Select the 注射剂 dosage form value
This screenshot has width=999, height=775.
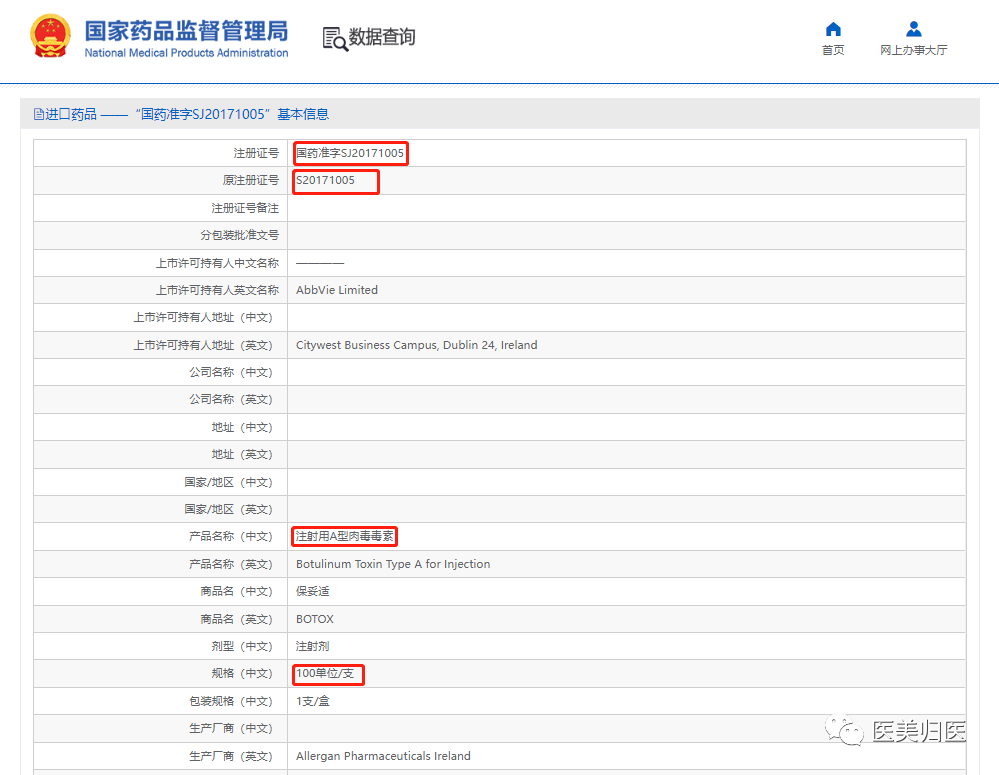[x=313, y=646]
